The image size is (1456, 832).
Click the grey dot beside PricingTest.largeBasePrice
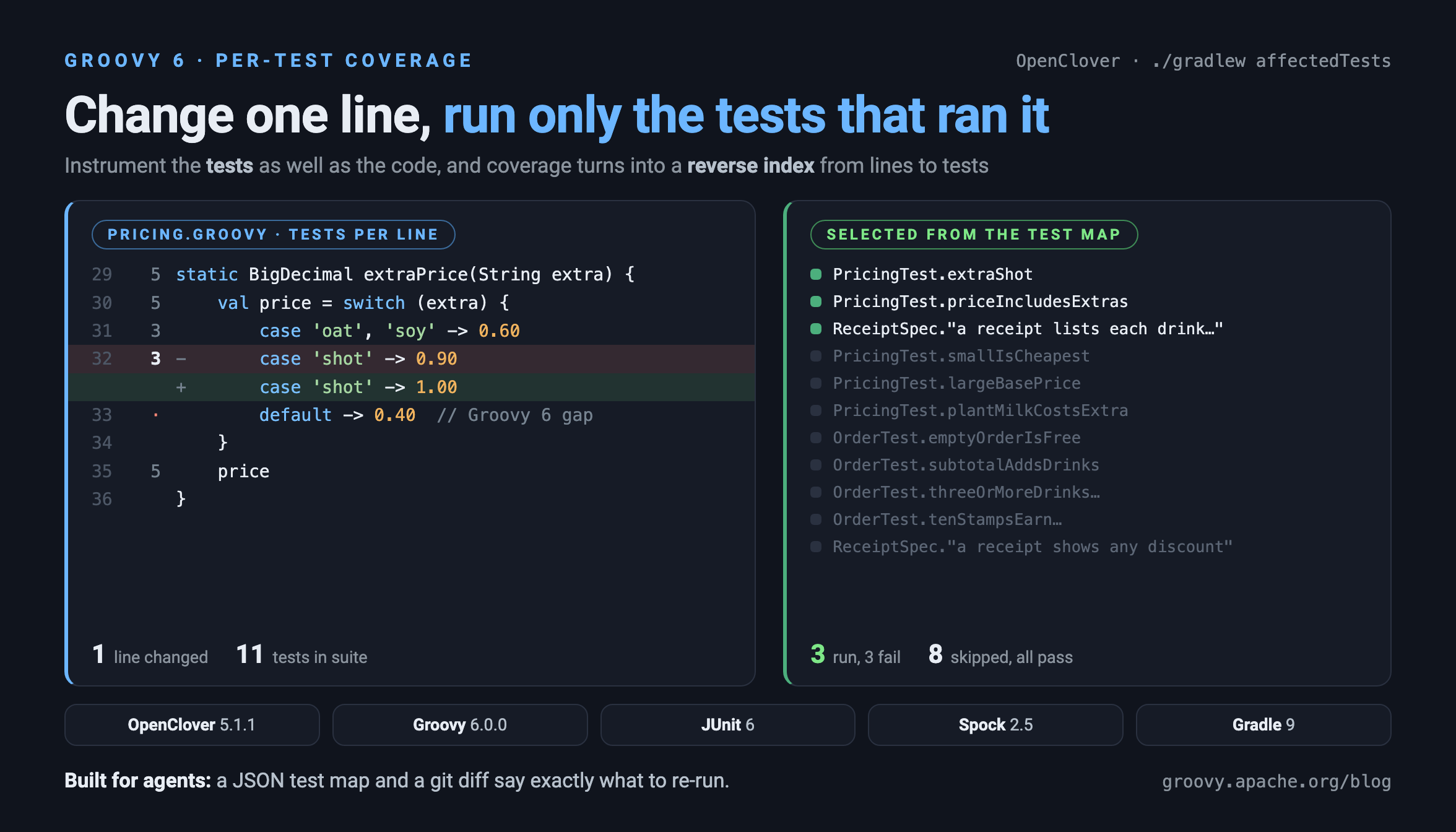816,383
